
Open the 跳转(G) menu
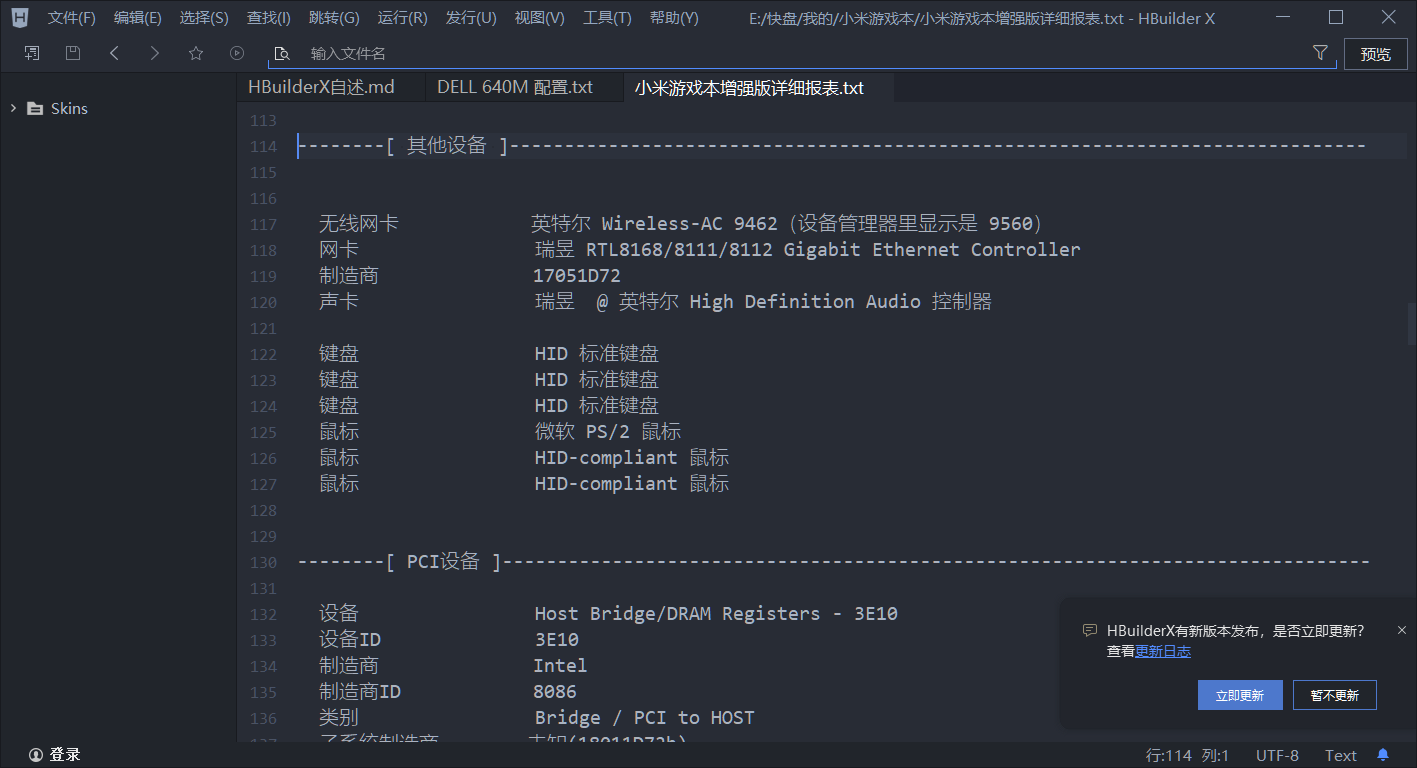point(335,18)
